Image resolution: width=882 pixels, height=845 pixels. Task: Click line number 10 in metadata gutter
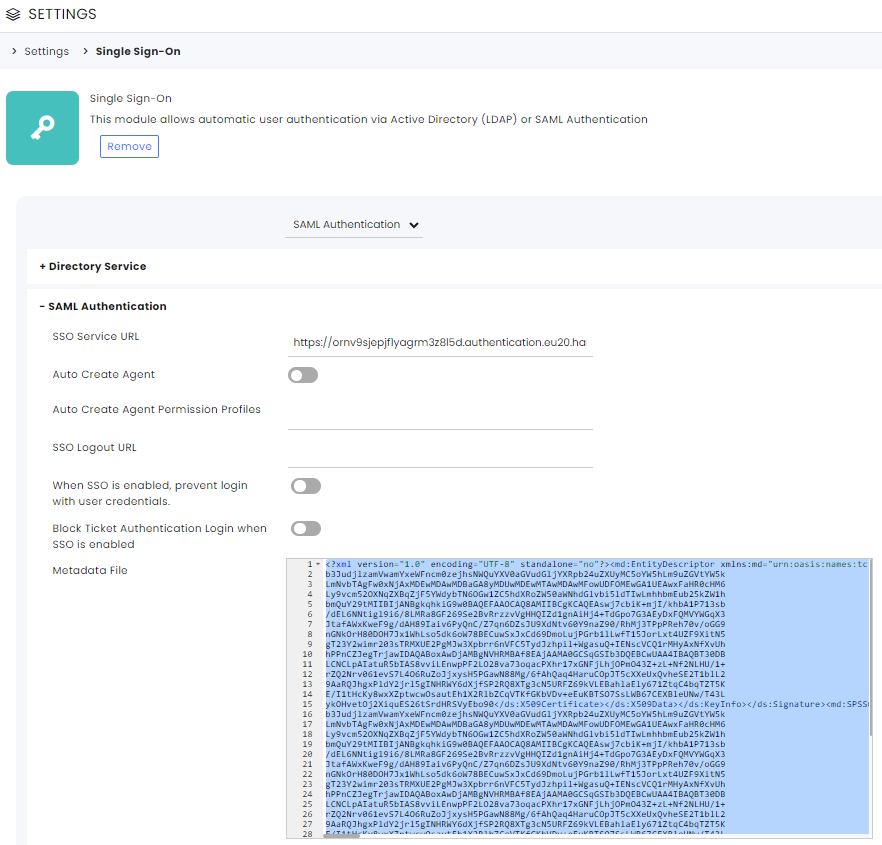307,654
